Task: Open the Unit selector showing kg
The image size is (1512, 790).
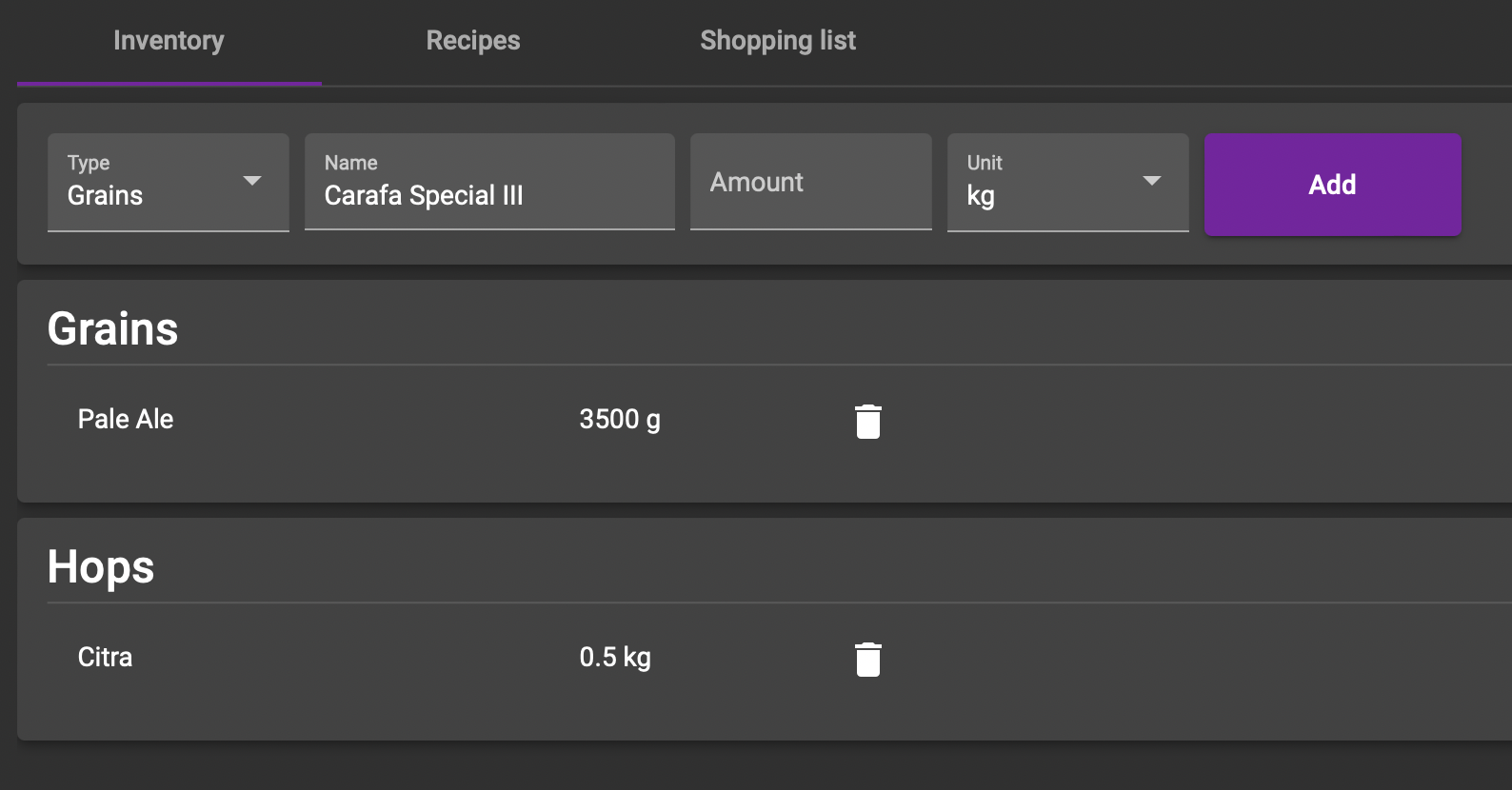Action: click(x=1068, y=182)
